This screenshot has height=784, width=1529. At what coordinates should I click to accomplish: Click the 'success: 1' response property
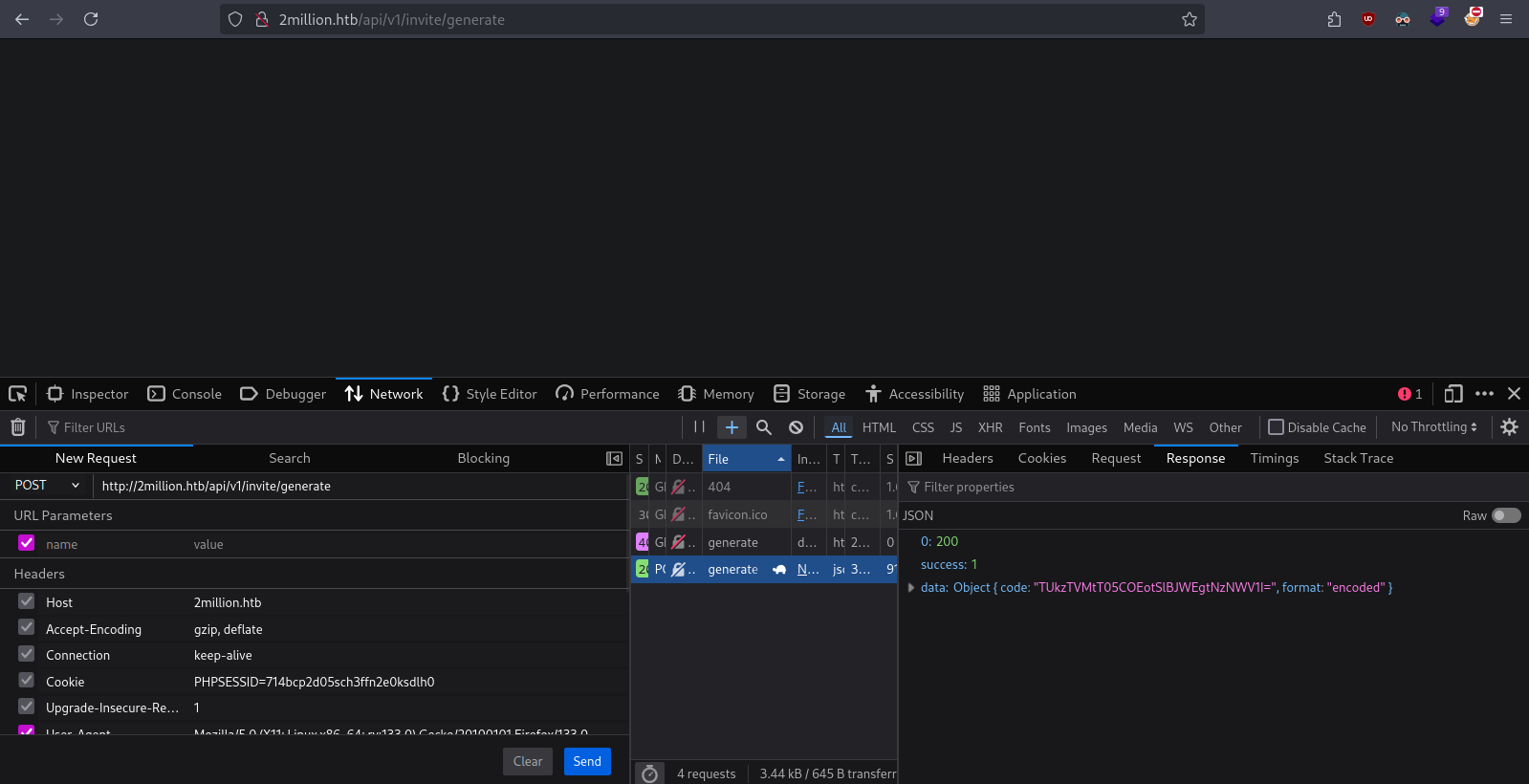coord(949,565)
